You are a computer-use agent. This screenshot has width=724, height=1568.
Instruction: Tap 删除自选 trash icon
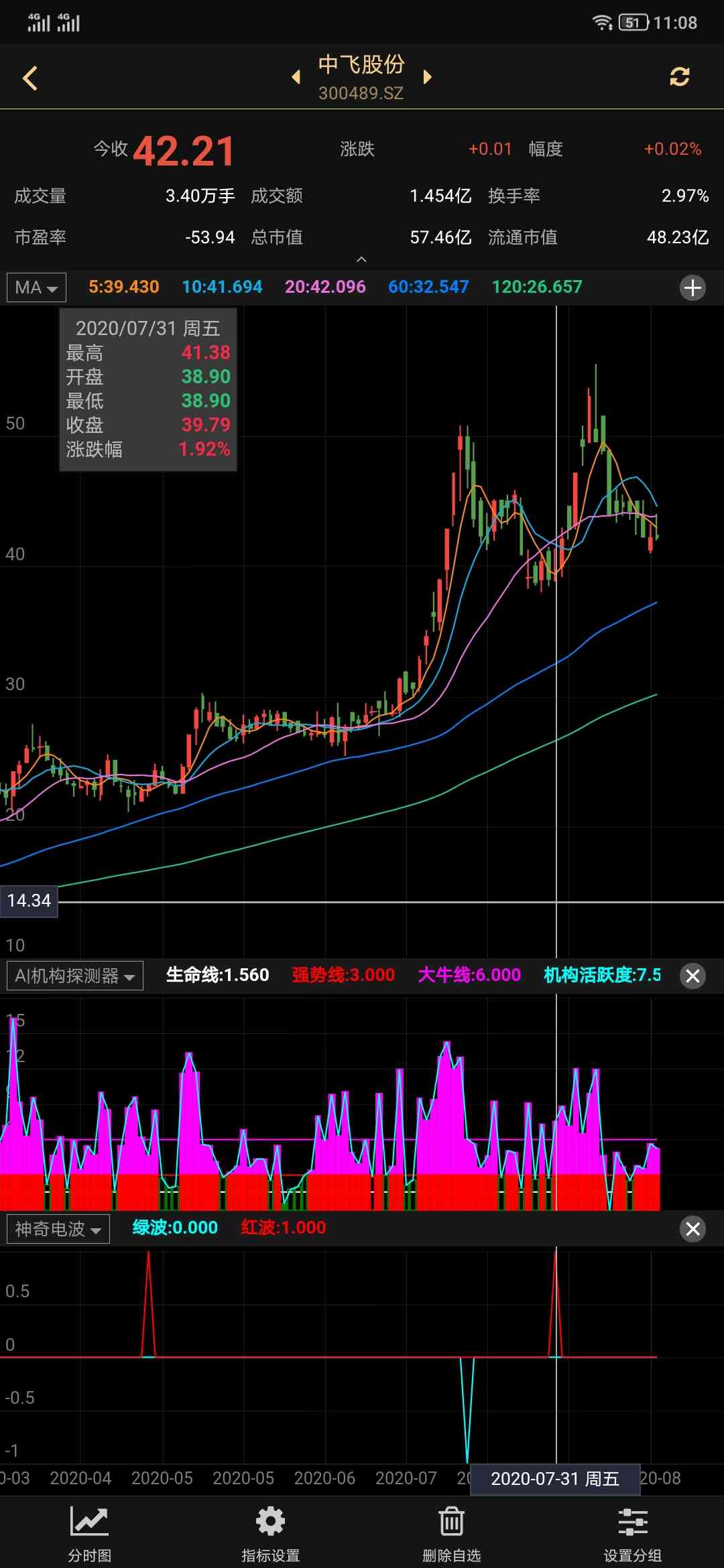point(451,1532)
